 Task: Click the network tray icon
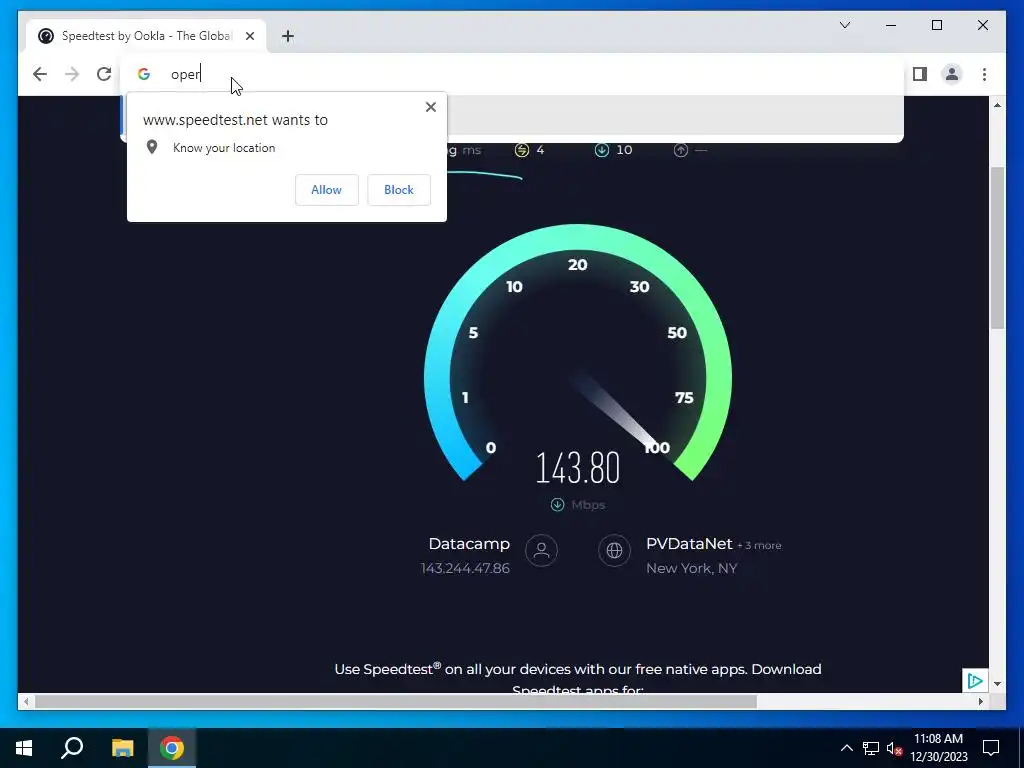coord(871,748)
